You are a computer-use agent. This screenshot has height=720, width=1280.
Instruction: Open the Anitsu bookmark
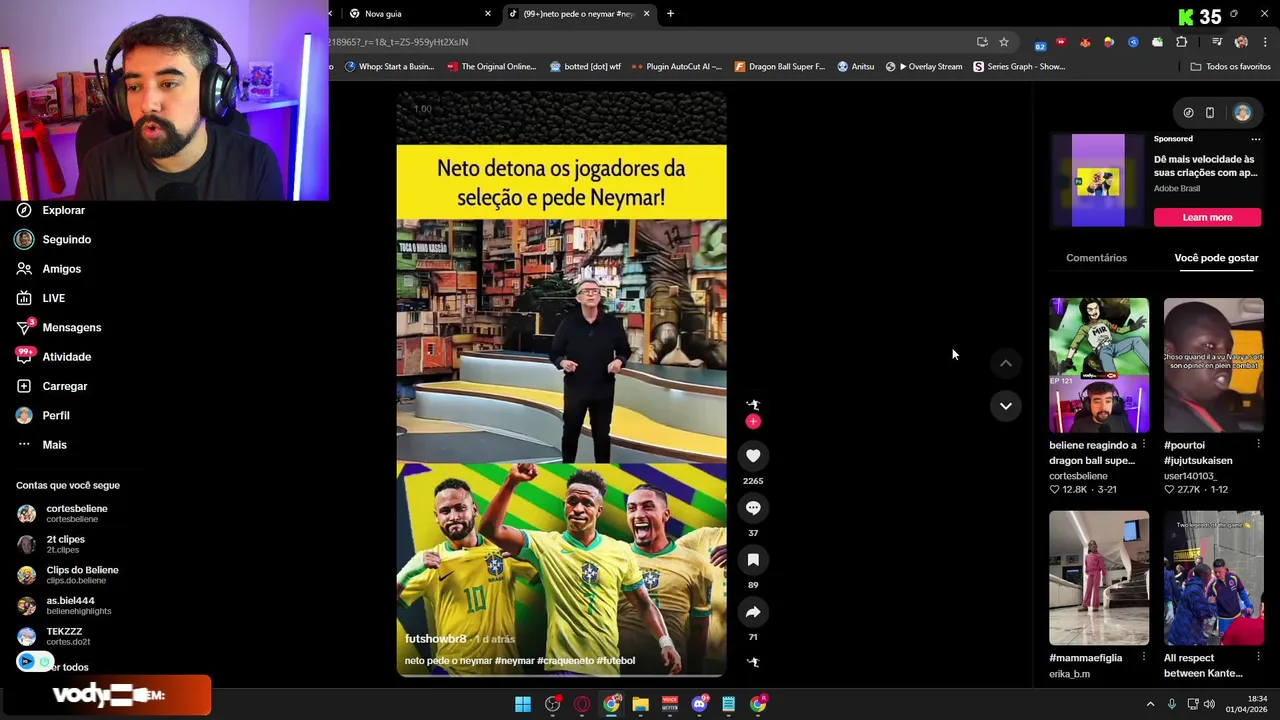(855, 67)
